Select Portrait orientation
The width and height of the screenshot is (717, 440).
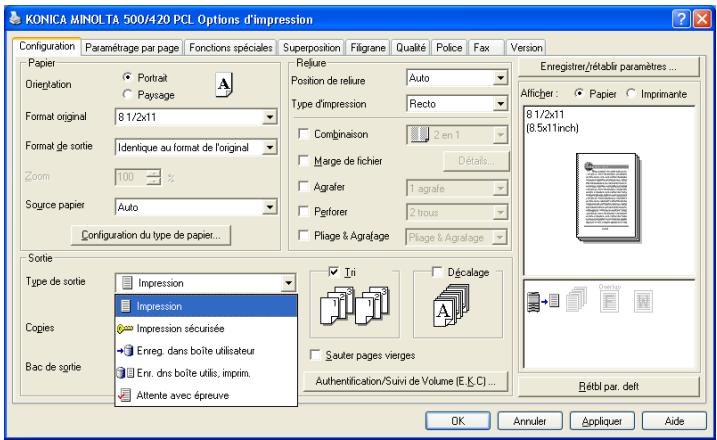[x=128, y=77]
